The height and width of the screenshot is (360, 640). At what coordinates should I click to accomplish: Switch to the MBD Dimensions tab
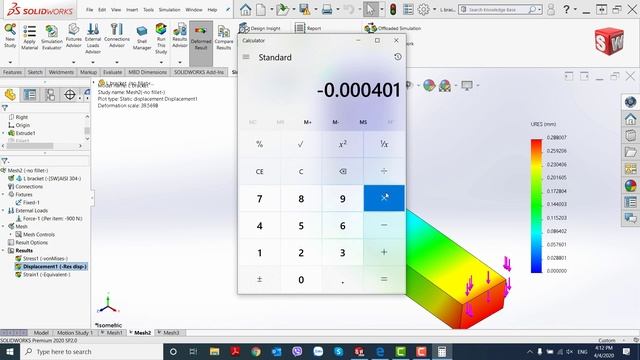(x=147, y=72)
